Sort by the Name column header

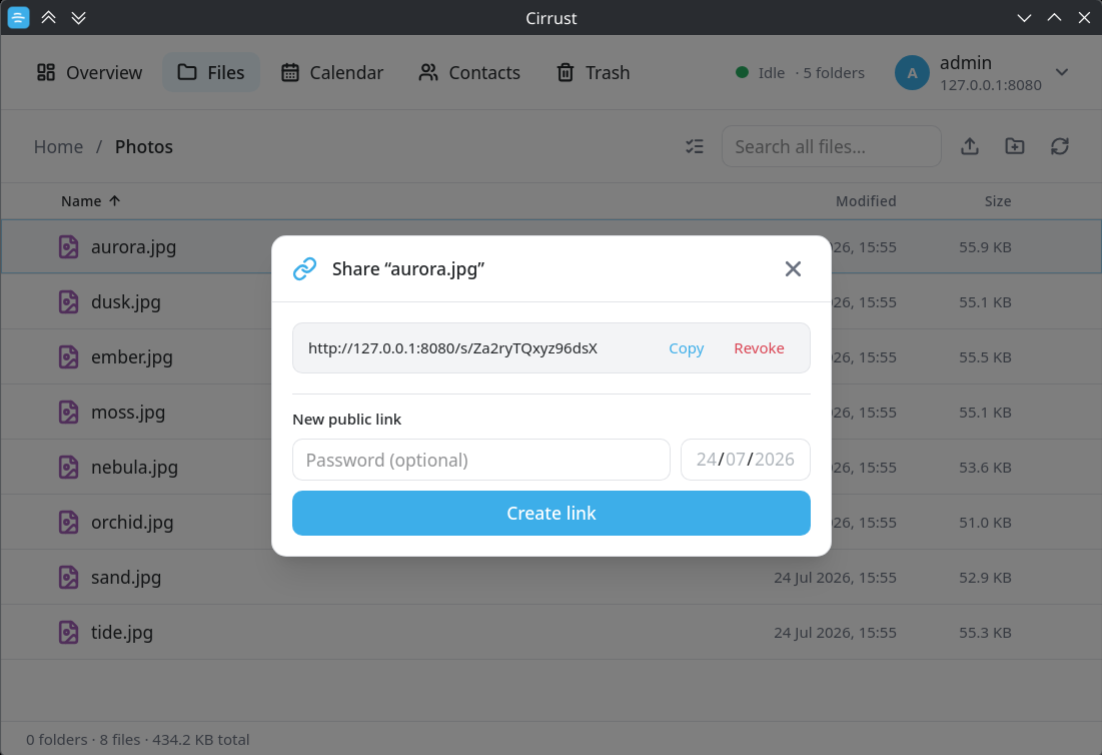[x=91, y=201]
